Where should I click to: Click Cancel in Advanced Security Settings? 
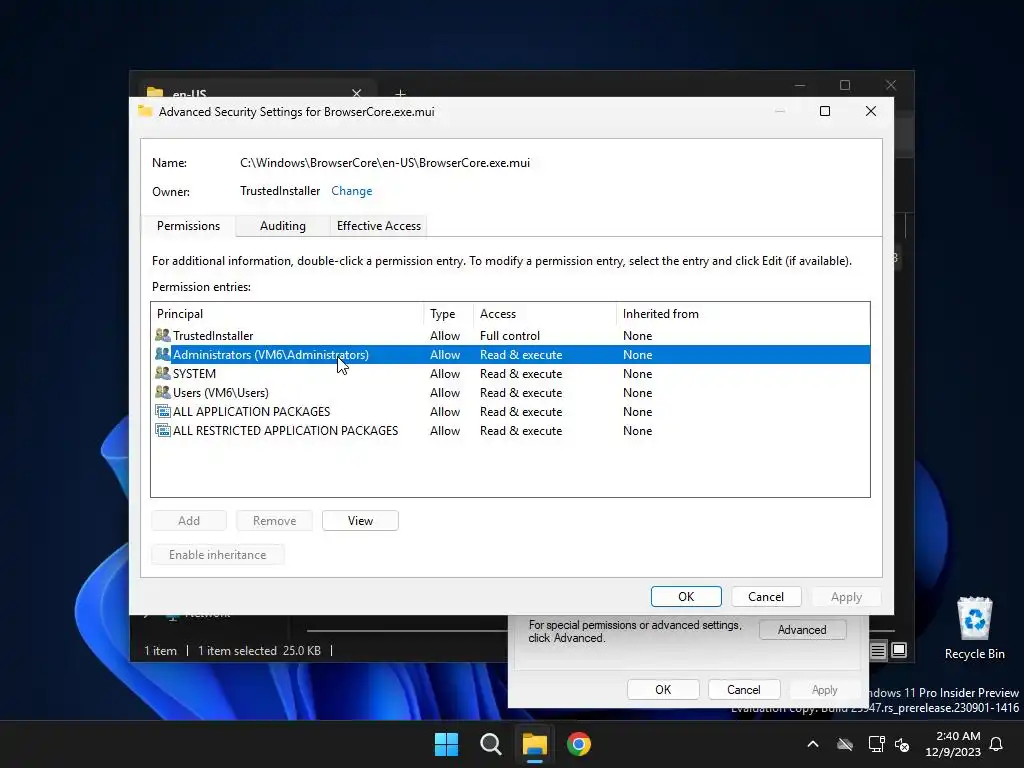(765, 597)
